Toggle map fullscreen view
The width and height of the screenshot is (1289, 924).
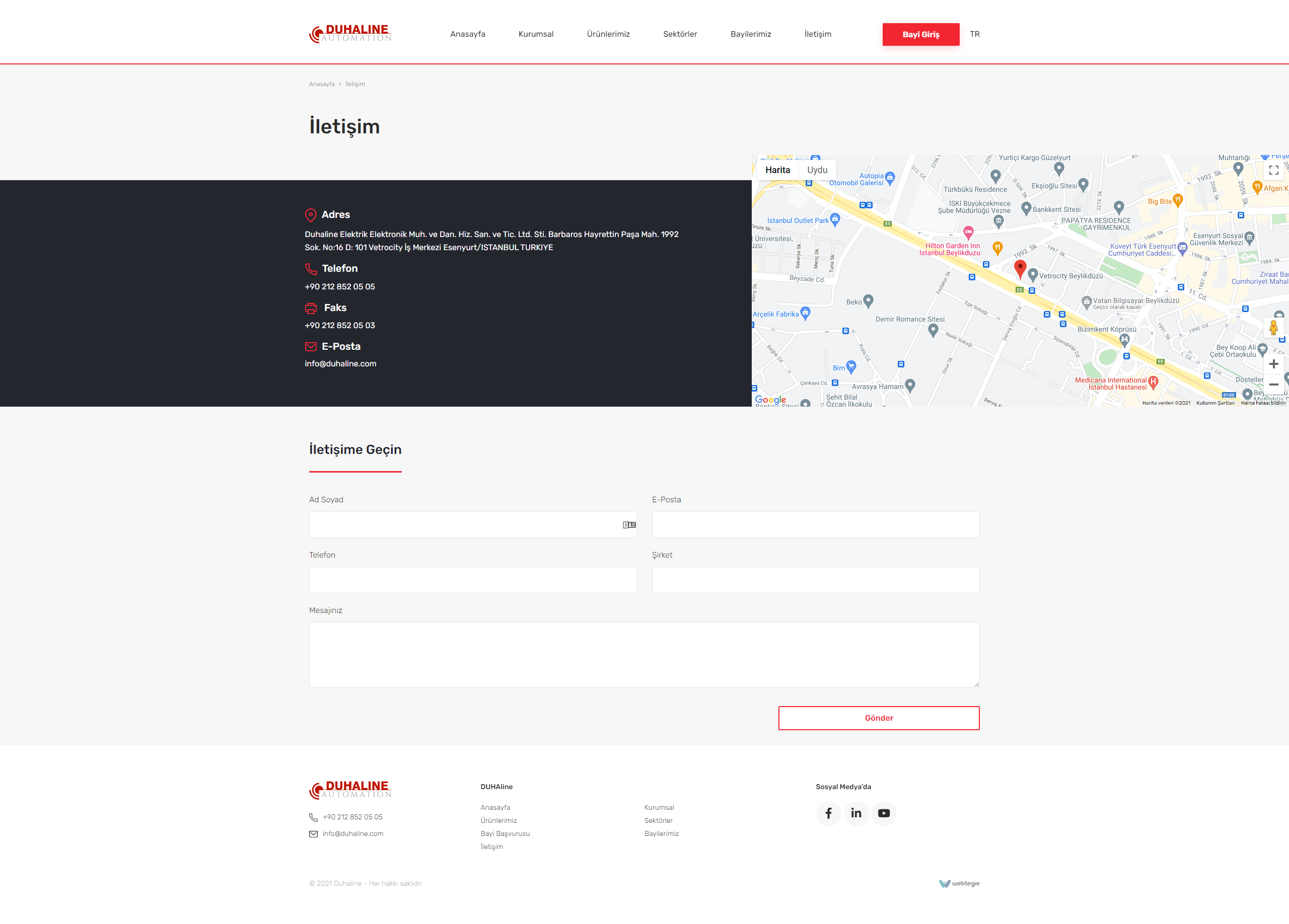tap(1273, 170)
